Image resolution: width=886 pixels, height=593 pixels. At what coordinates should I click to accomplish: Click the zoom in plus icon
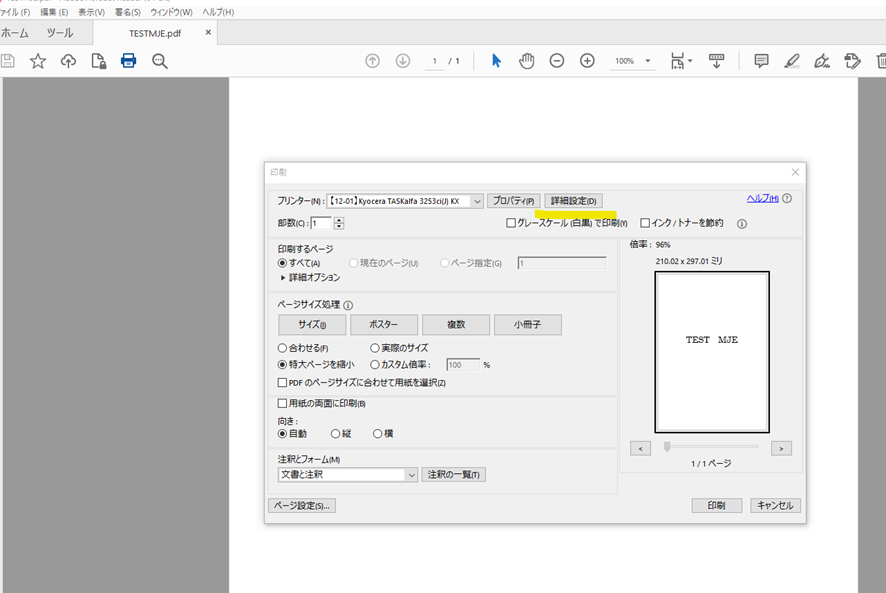(587, 61)
